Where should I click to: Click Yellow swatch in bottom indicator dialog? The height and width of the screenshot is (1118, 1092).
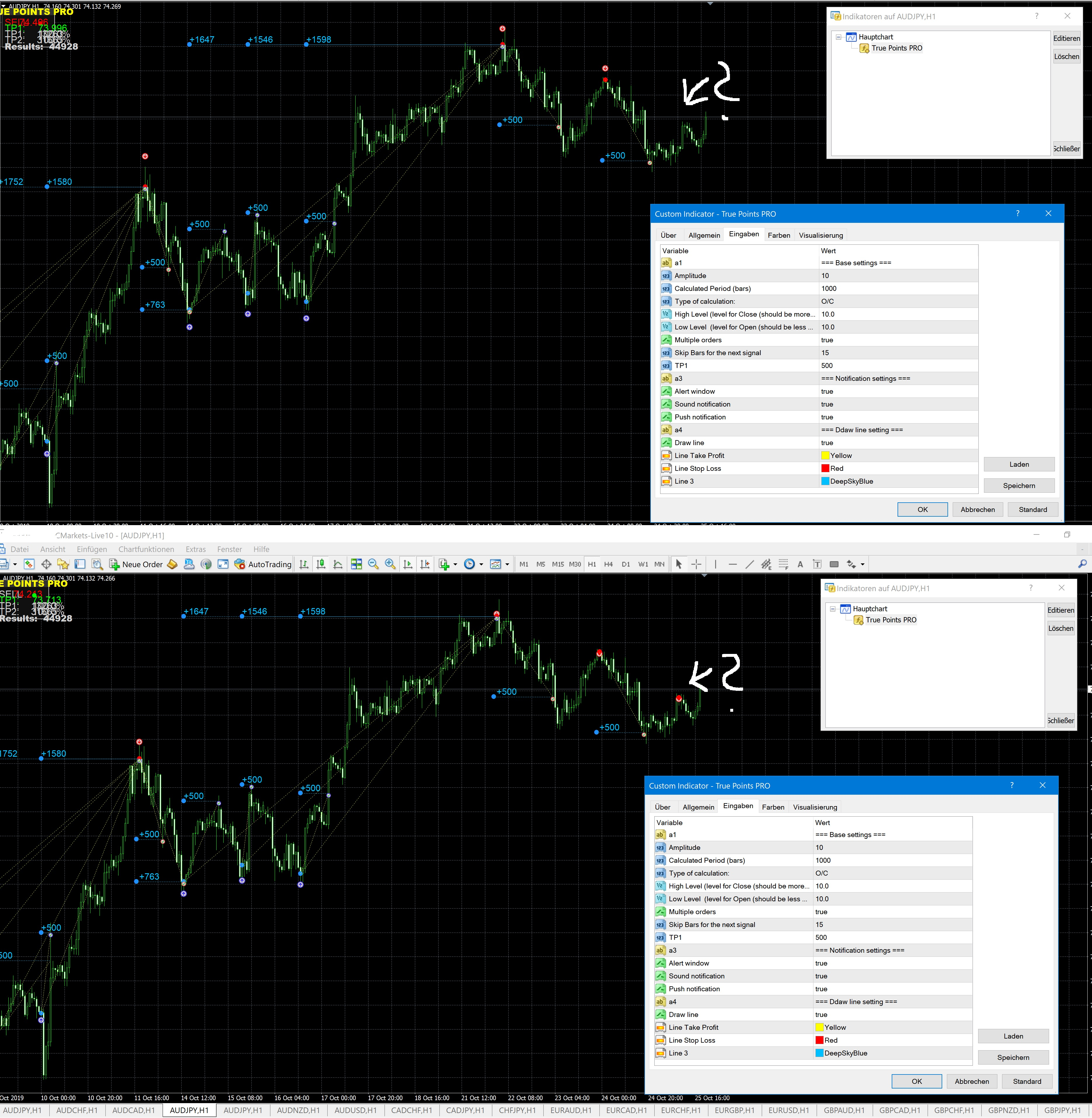point(819,1027)
